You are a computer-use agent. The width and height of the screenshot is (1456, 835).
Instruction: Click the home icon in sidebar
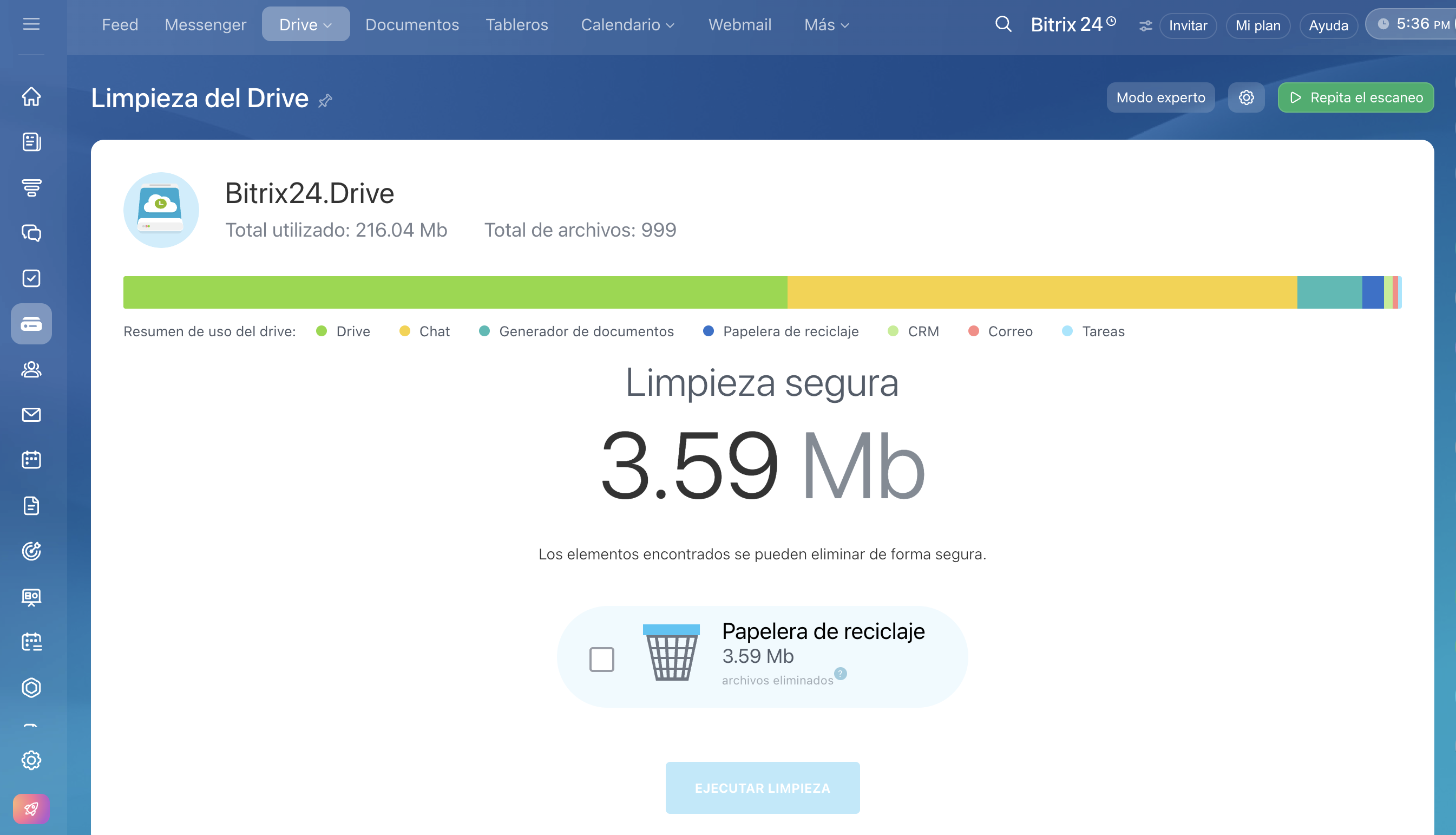click(x=31, y=96)
